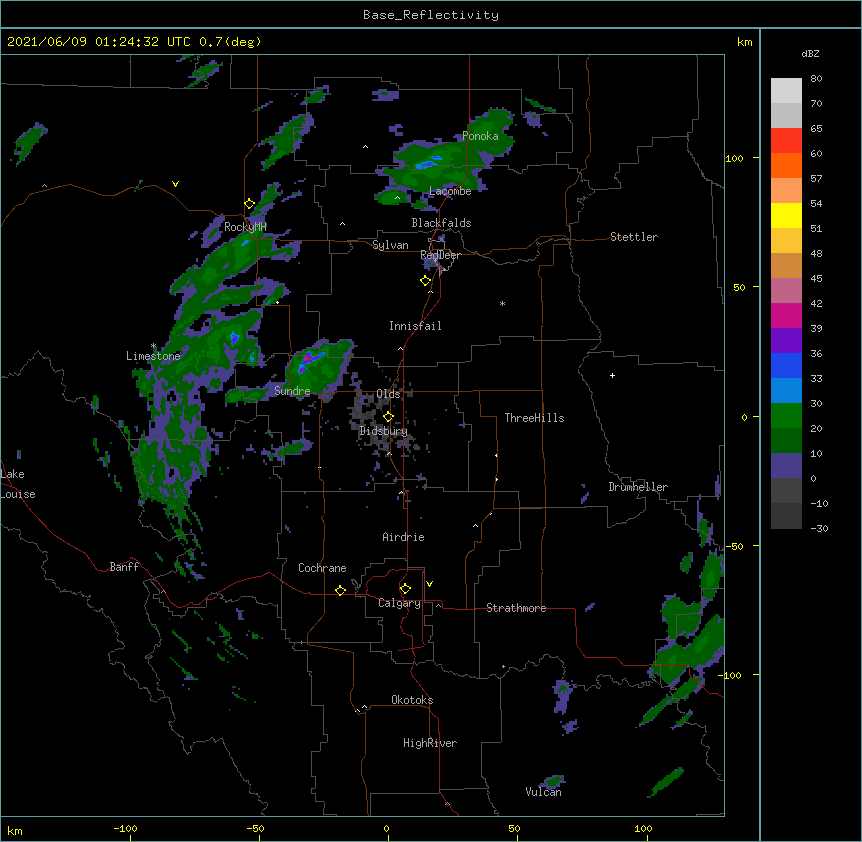Image resolution: width=862 pixels, height=842 pixels.
Task: Pick the light grey swatch between 80 and 70
Action: pyautogui.click(x=786, y=91)
